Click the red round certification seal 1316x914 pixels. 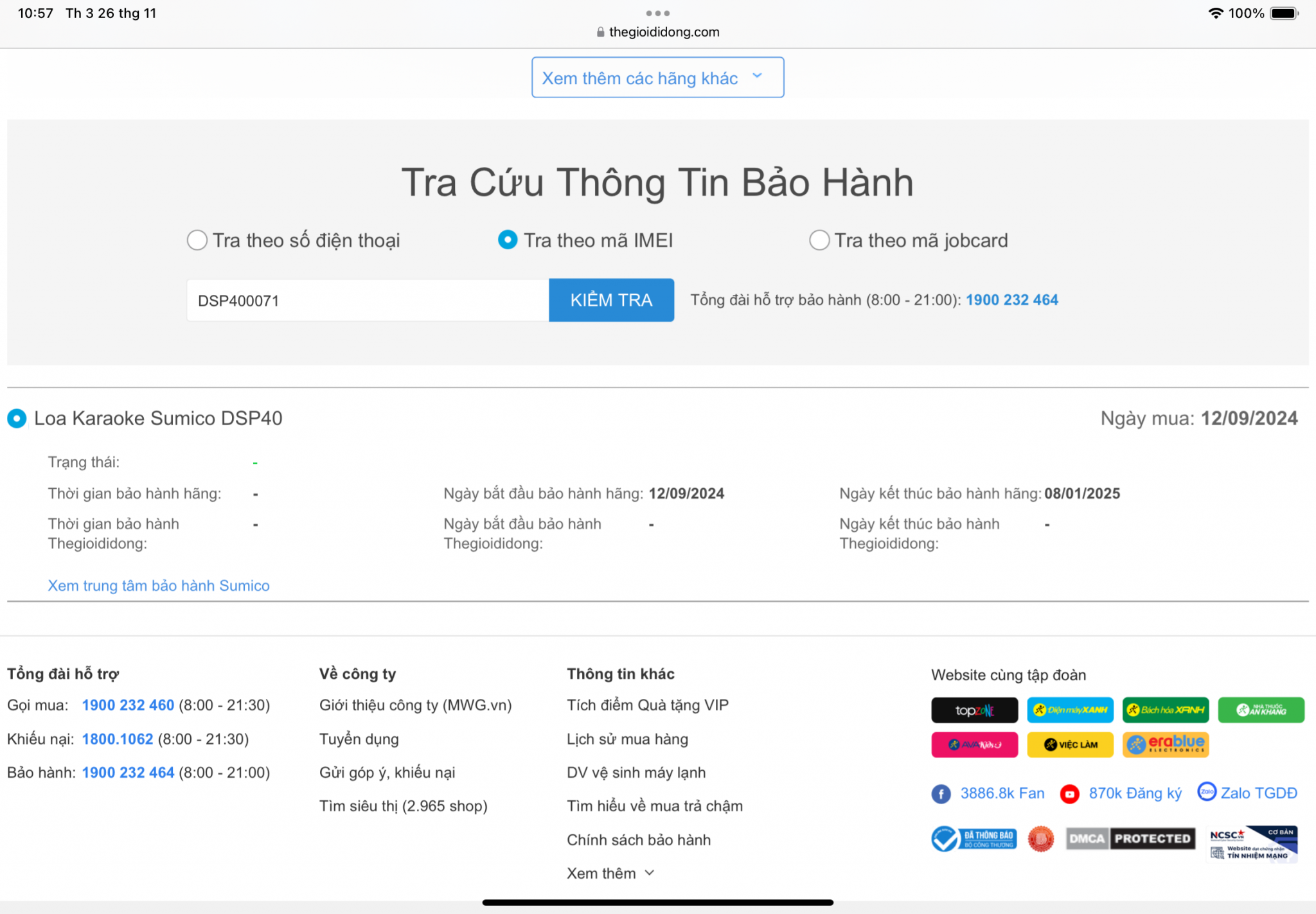click(x=1040, y=839)
